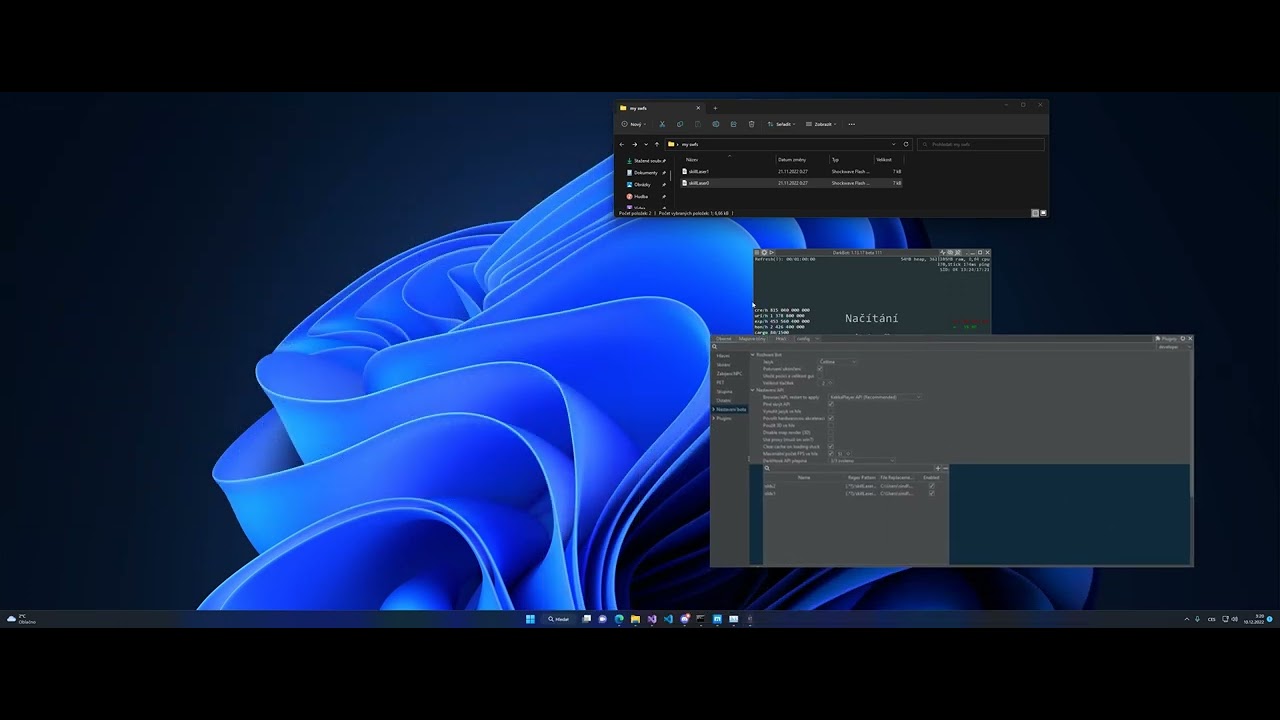Open the Browser API dropdown
The width and height of the screenshot is (1280, 720).
pos(875,397)
